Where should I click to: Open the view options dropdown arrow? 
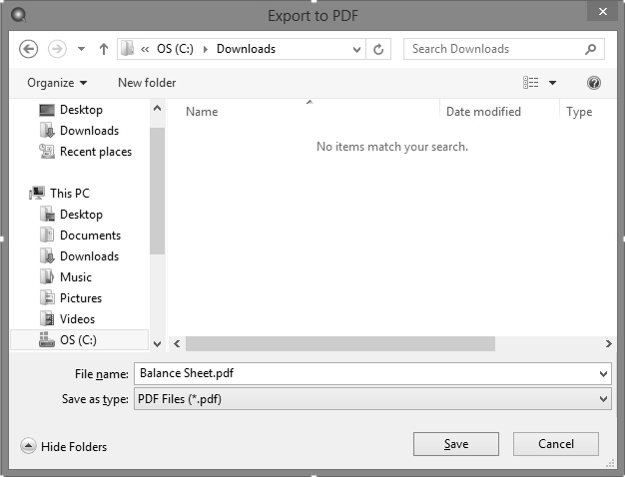coord(552,83)
